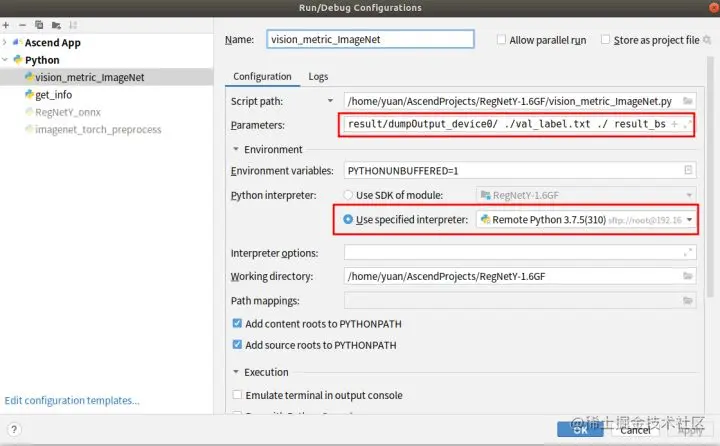This screenshot has height=446, width=720.
Task: Browse for script path folder icon
Action: click(x=687, y=101)
